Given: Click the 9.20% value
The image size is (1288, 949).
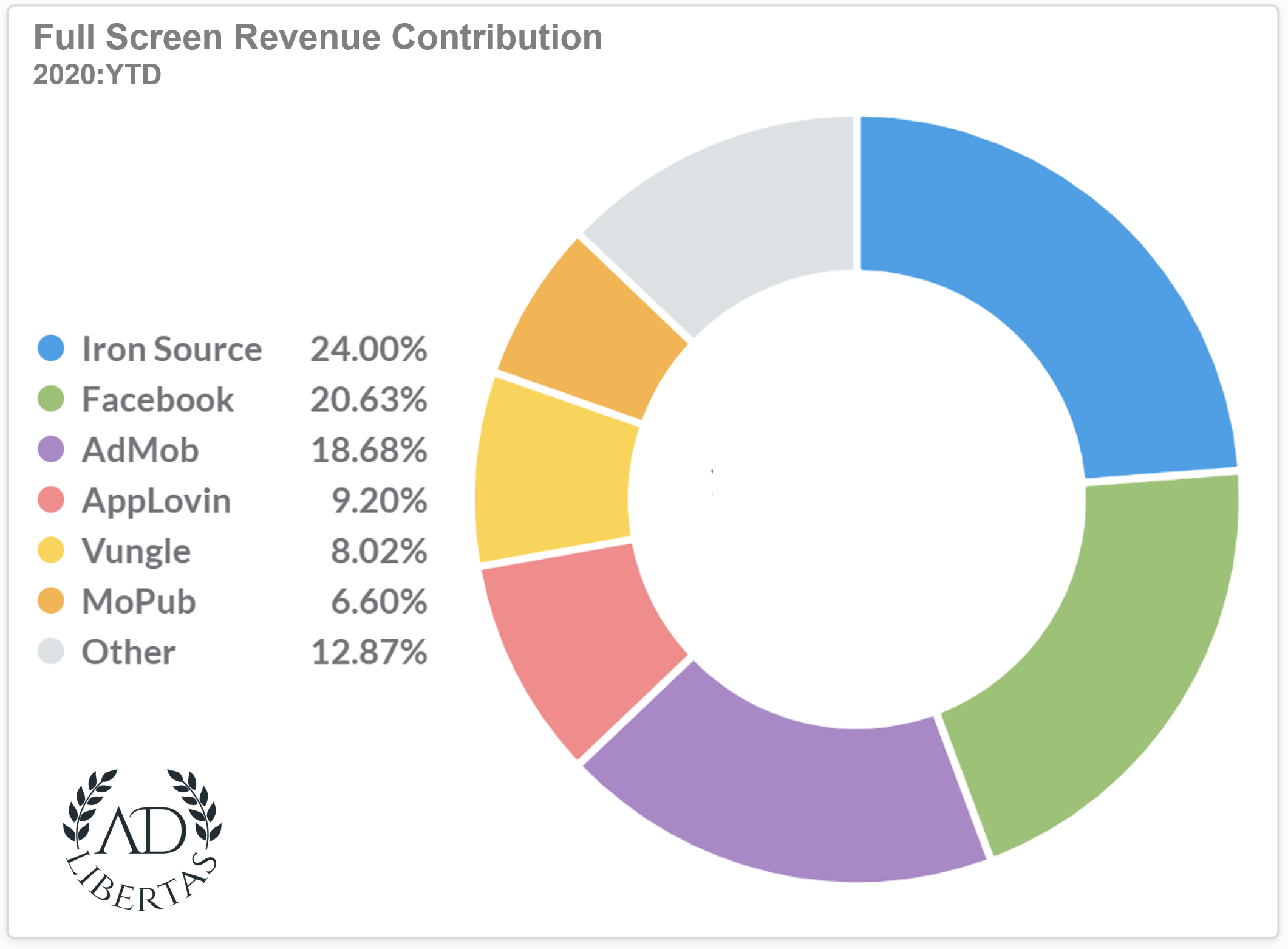Looking at the screenshot, I should (x=379, y=501).
